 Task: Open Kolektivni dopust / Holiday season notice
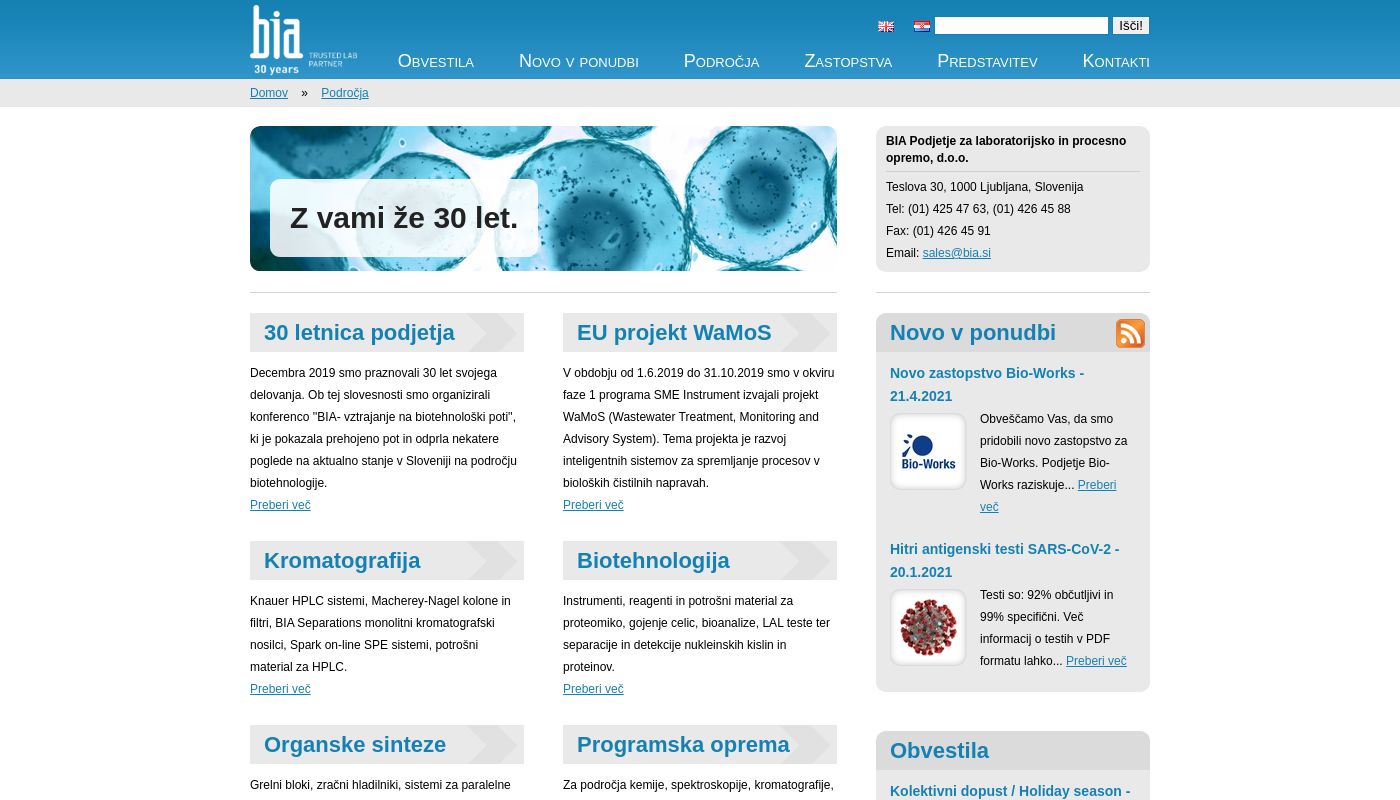pyautogui.click(x=1010, y=791)
